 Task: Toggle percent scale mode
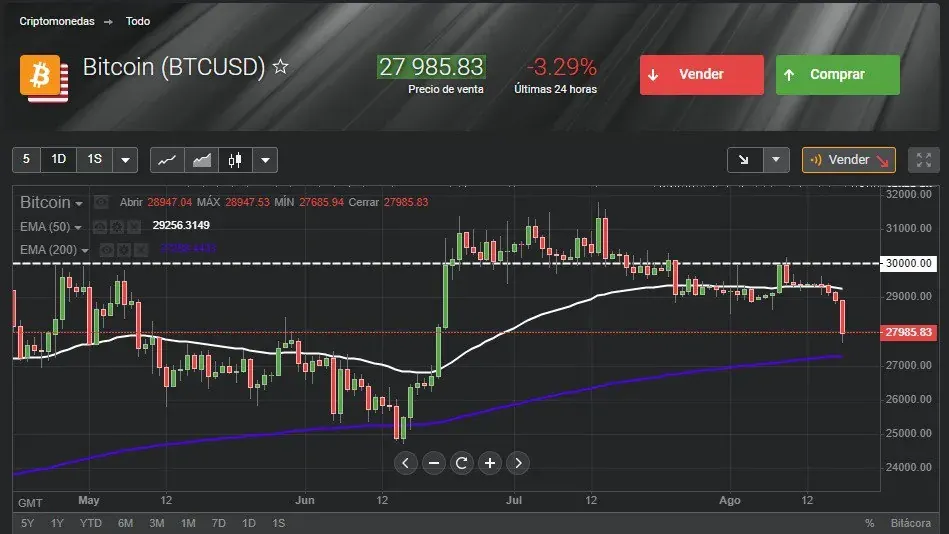[870, 523]
